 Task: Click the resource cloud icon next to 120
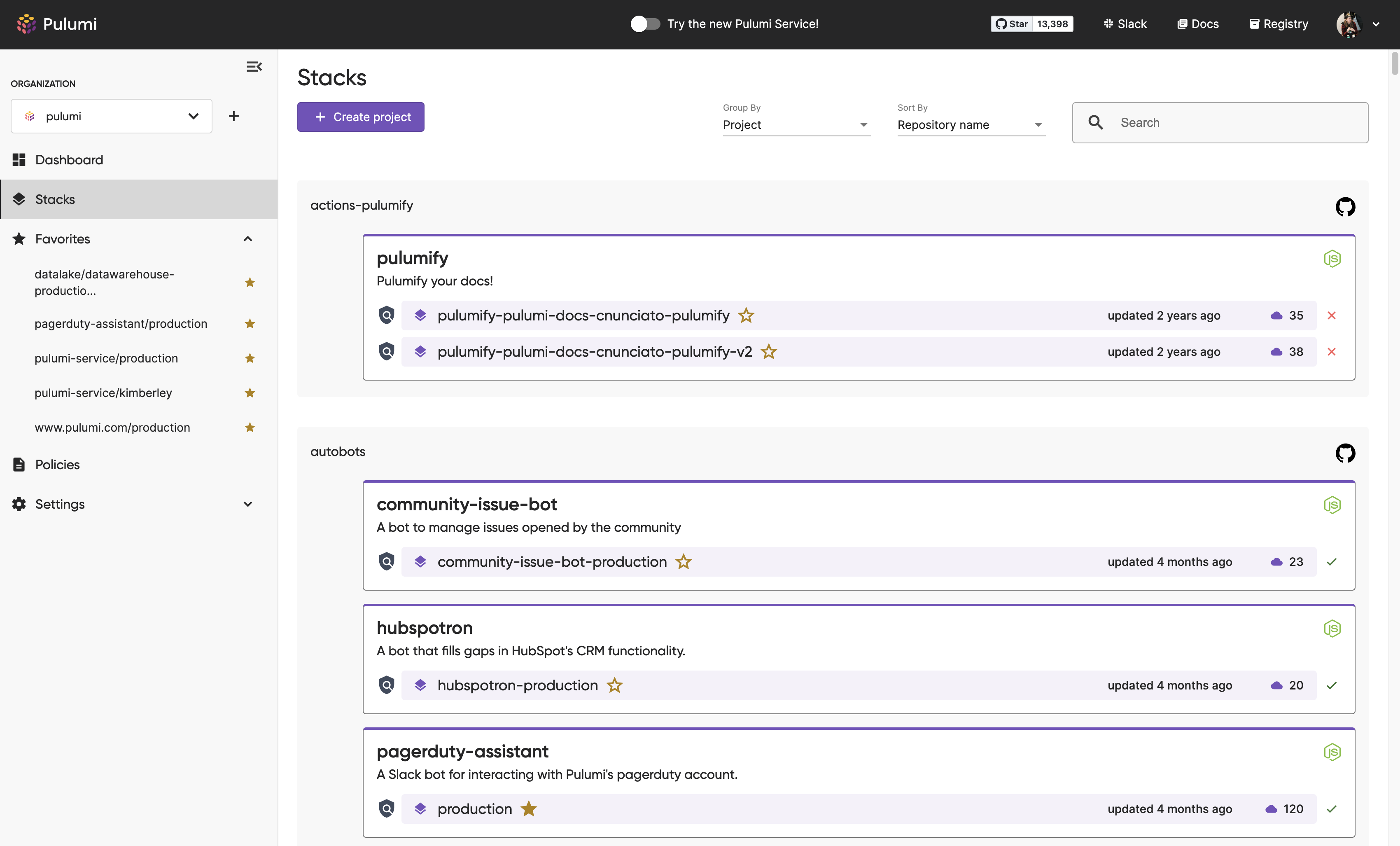tap(1271, 809)
